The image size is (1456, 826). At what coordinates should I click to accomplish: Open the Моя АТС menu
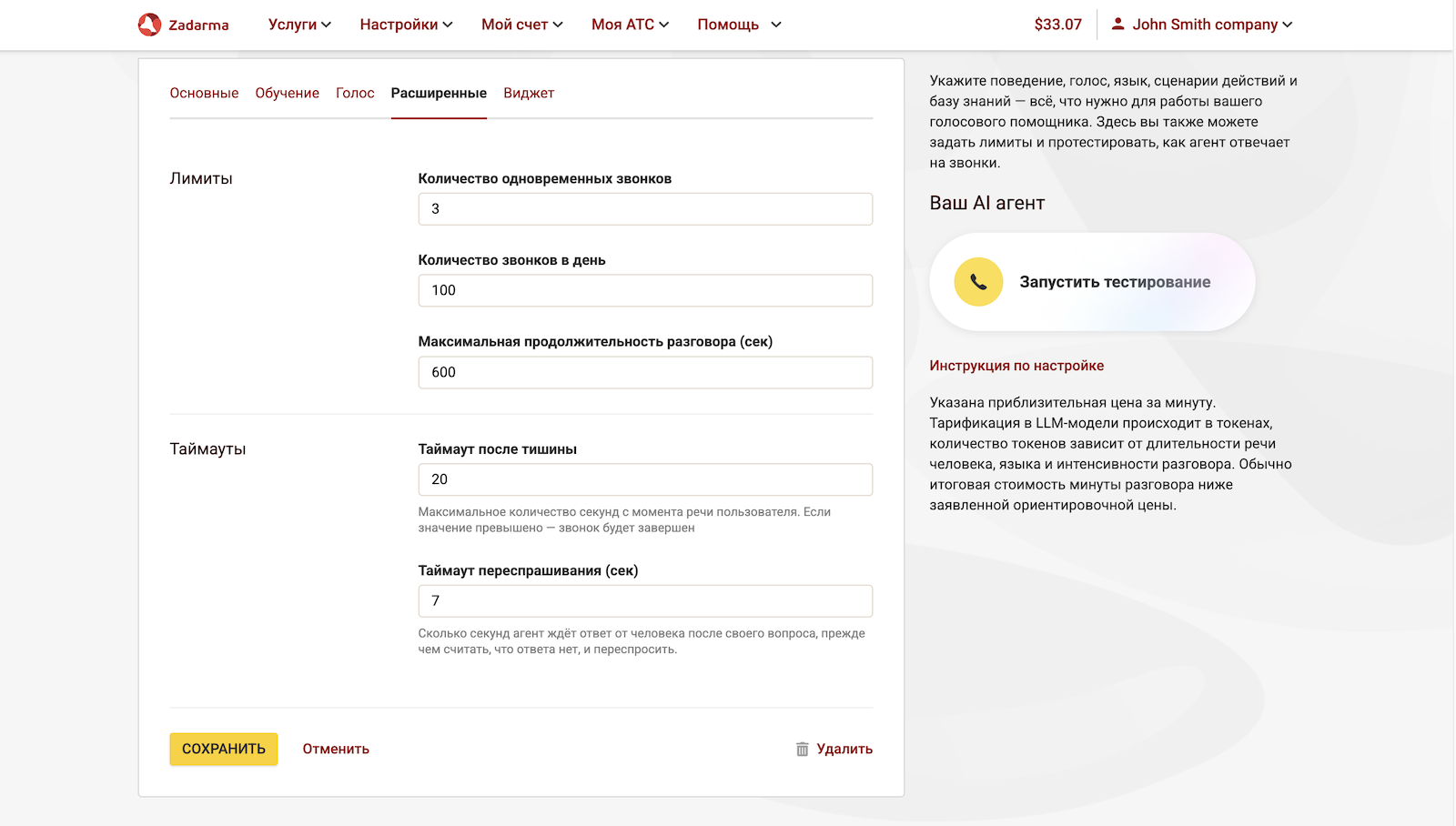tap(630, 25)
